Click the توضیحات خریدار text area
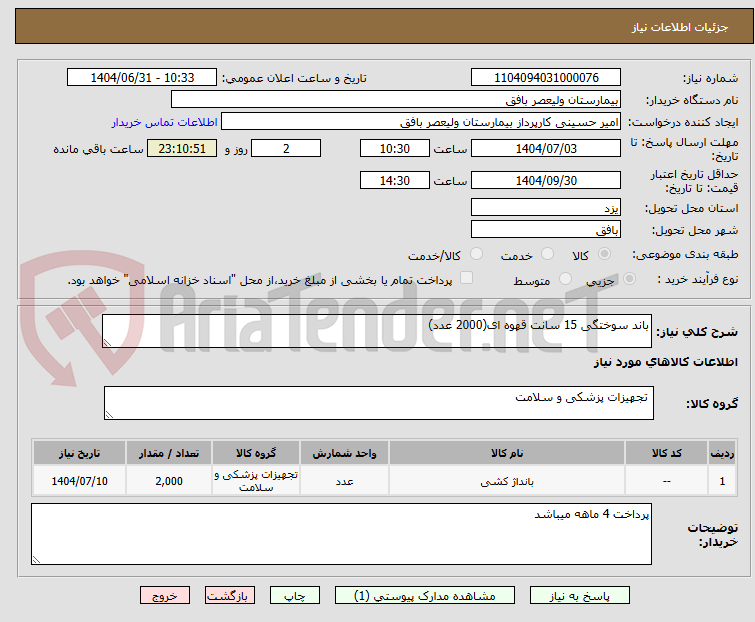The height and width of the screenshot is (622, 755). coord(341,534)
